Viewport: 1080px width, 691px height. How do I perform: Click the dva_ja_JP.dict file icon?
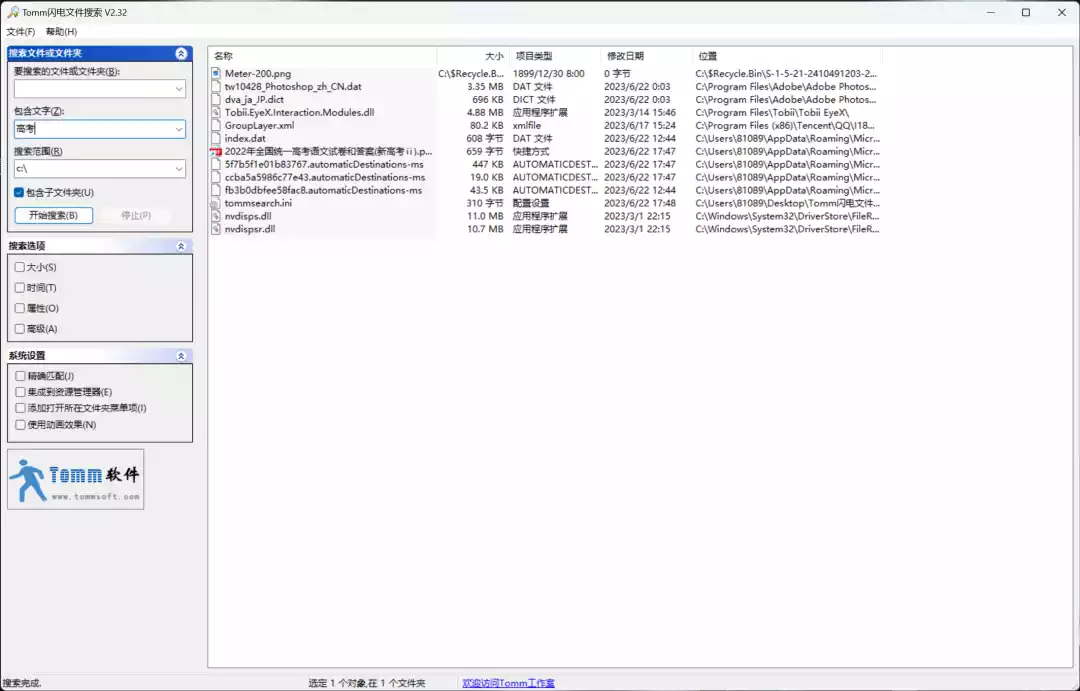216,99
